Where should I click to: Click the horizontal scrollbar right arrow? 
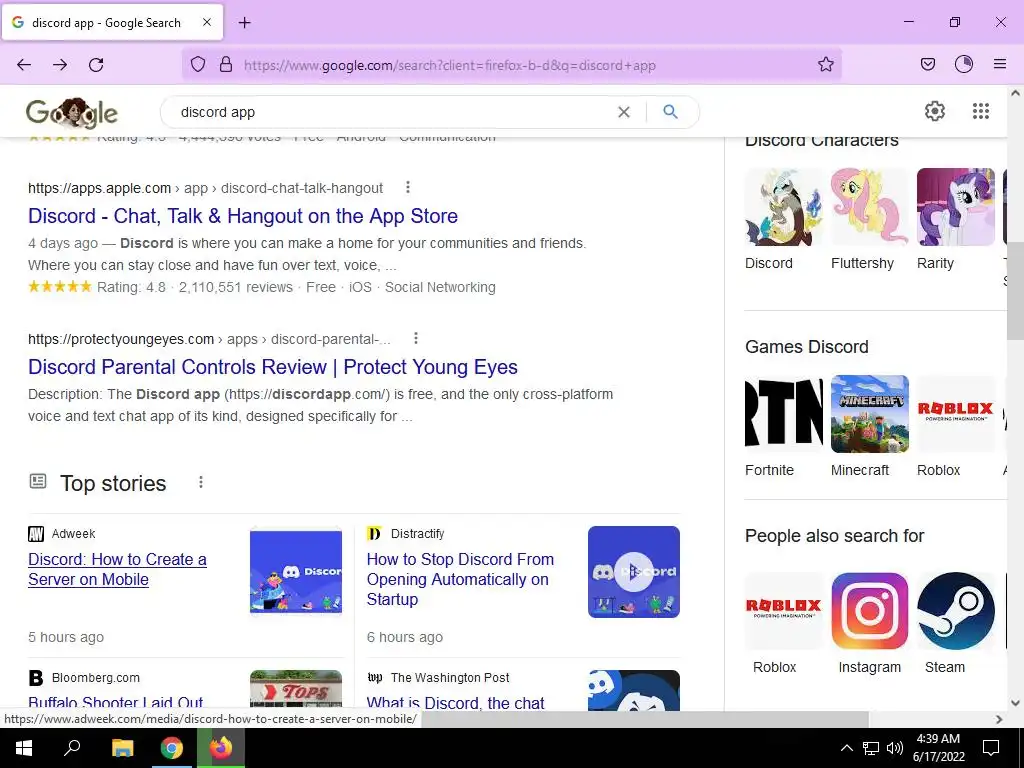(x=999, y=719)
